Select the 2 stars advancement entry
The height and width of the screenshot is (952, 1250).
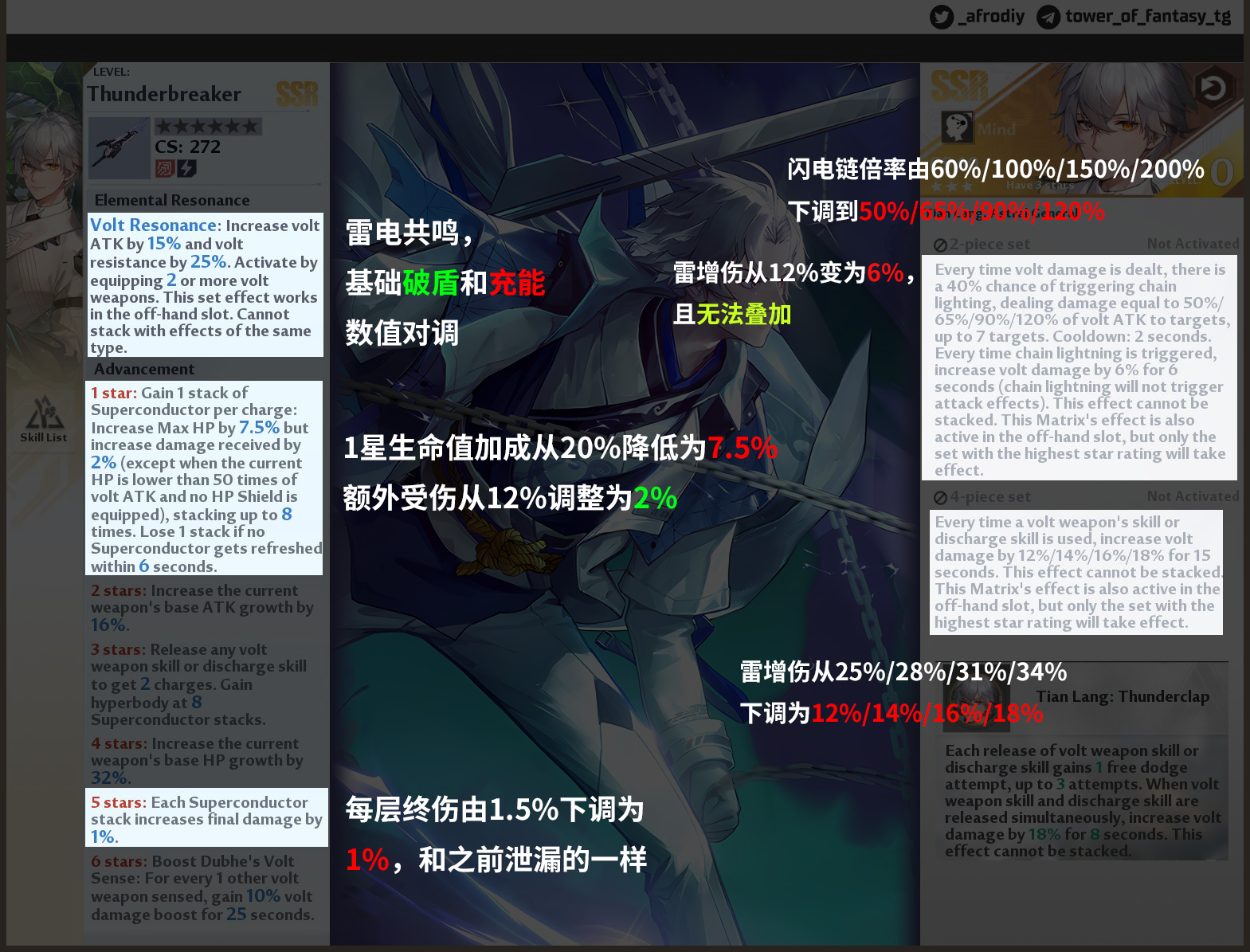(203, 607)
